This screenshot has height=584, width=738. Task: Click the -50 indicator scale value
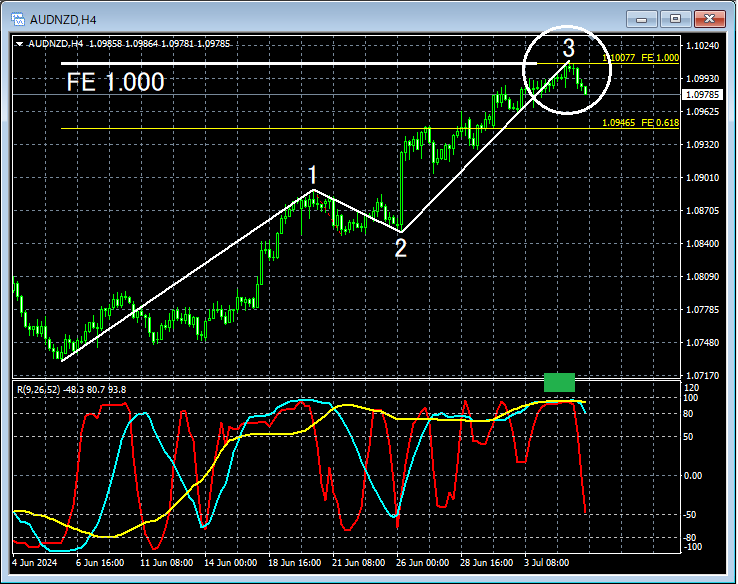coord(689,515)
